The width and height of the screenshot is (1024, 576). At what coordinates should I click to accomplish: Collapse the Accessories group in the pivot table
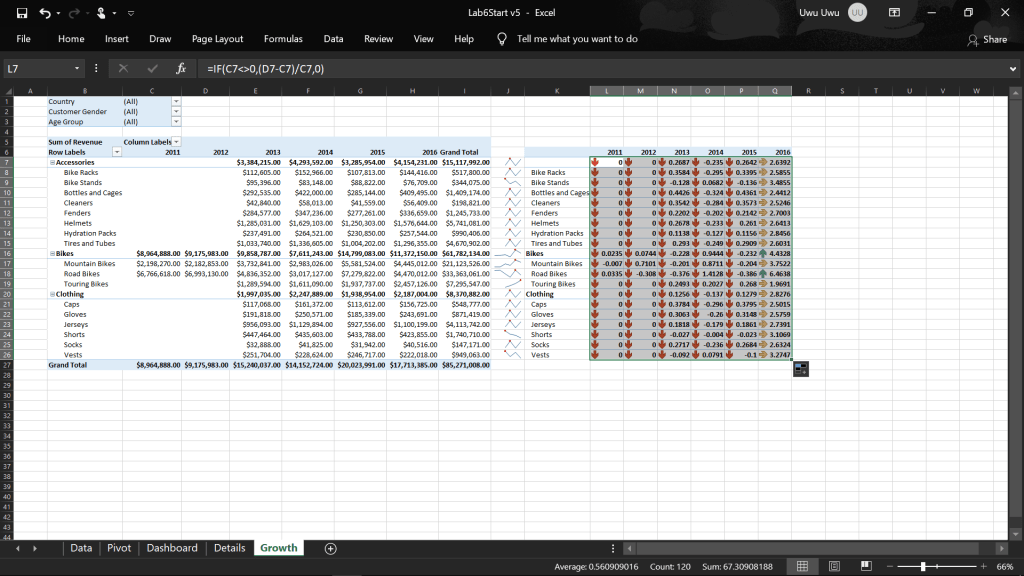(51, 162)
